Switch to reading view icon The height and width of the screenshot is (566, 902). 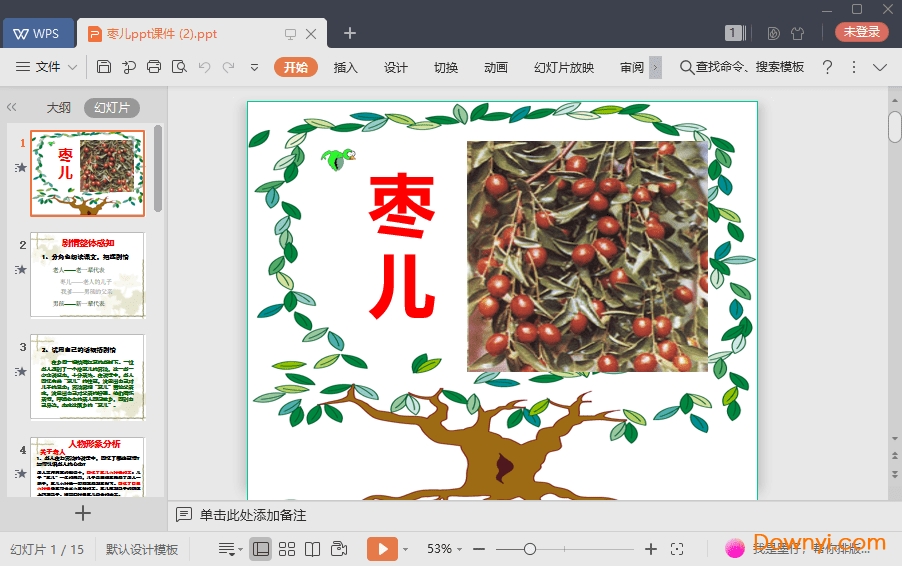(312, 549)
